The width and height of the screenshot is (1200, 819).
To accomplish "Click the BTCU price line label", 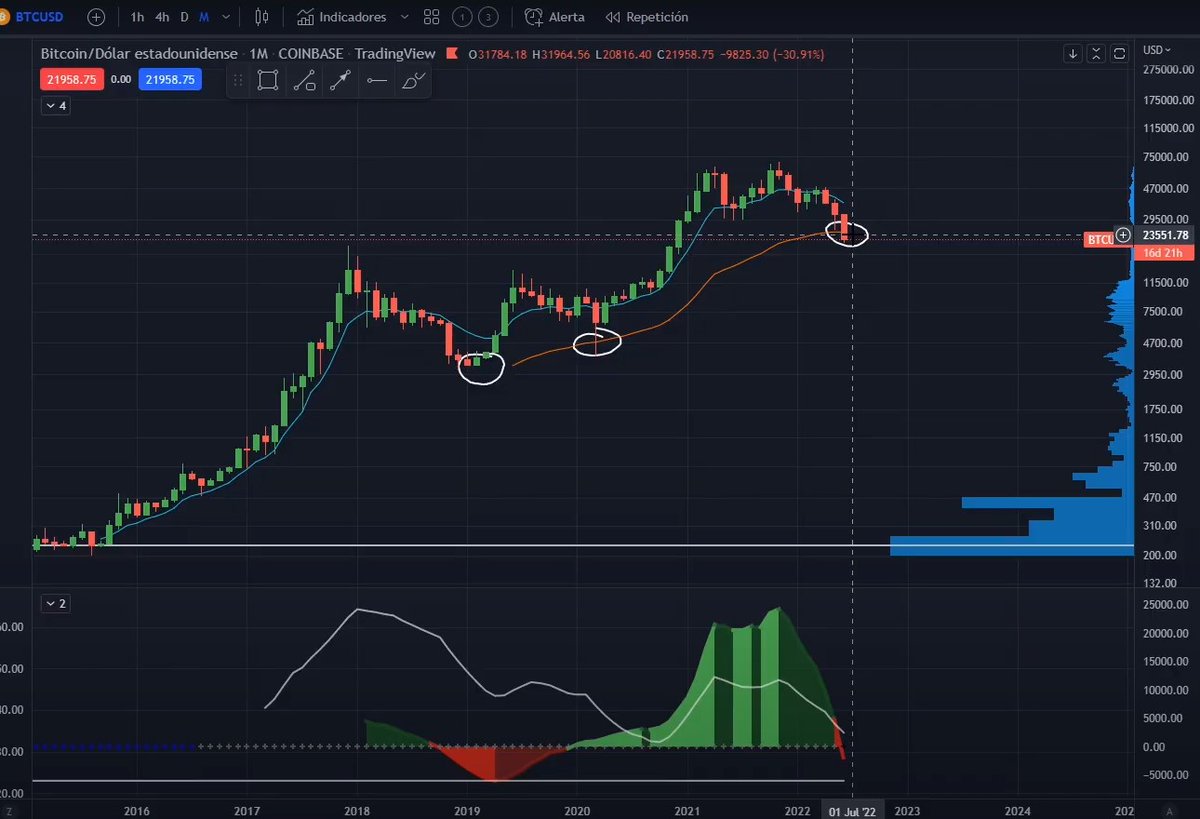I will click(x=1100, y=239).
